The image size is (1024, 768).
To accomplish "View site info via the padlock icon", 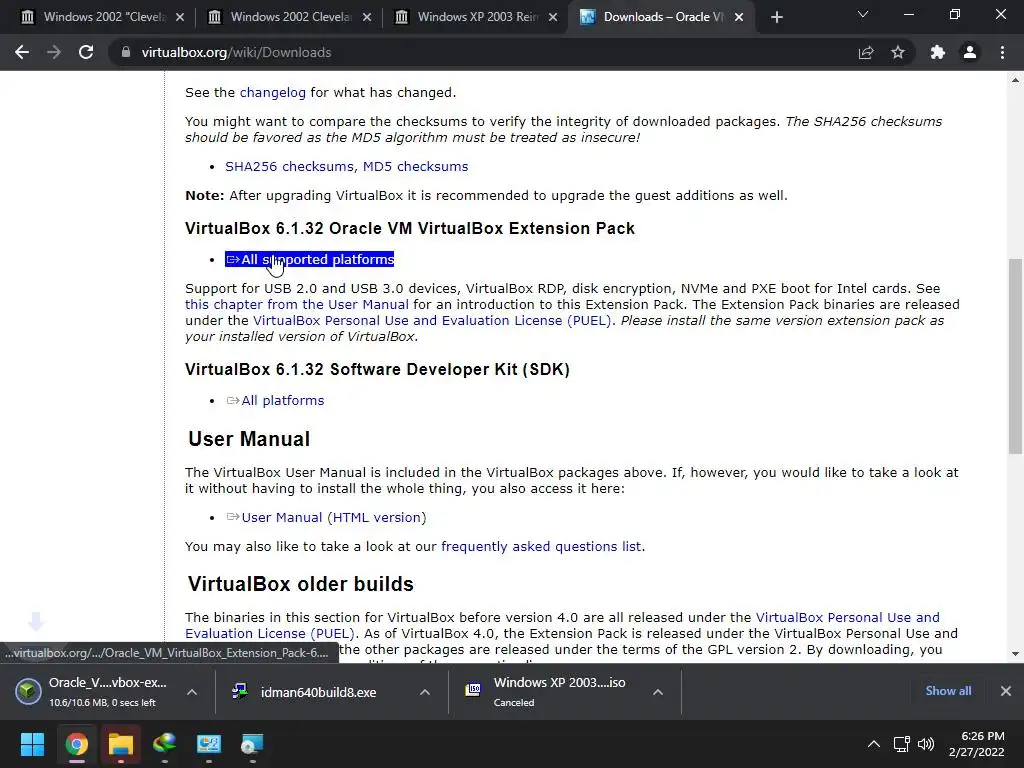I will point(126,52).
